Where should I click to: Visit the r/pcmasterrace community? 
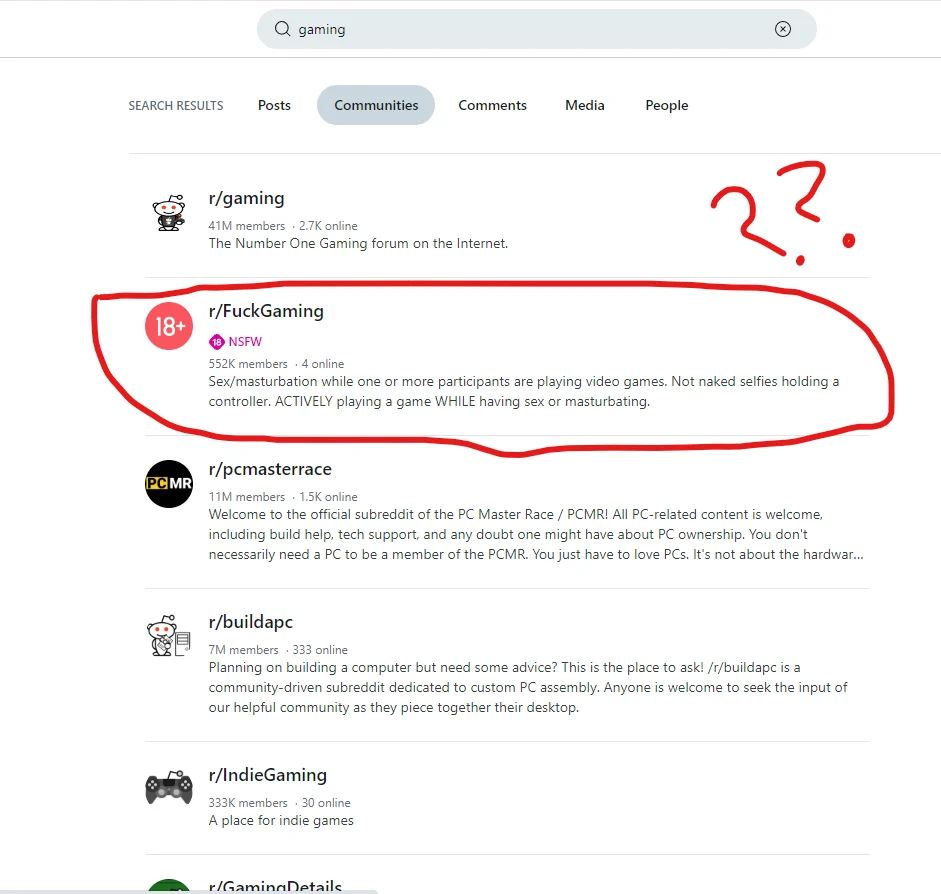tap(270, 469)
